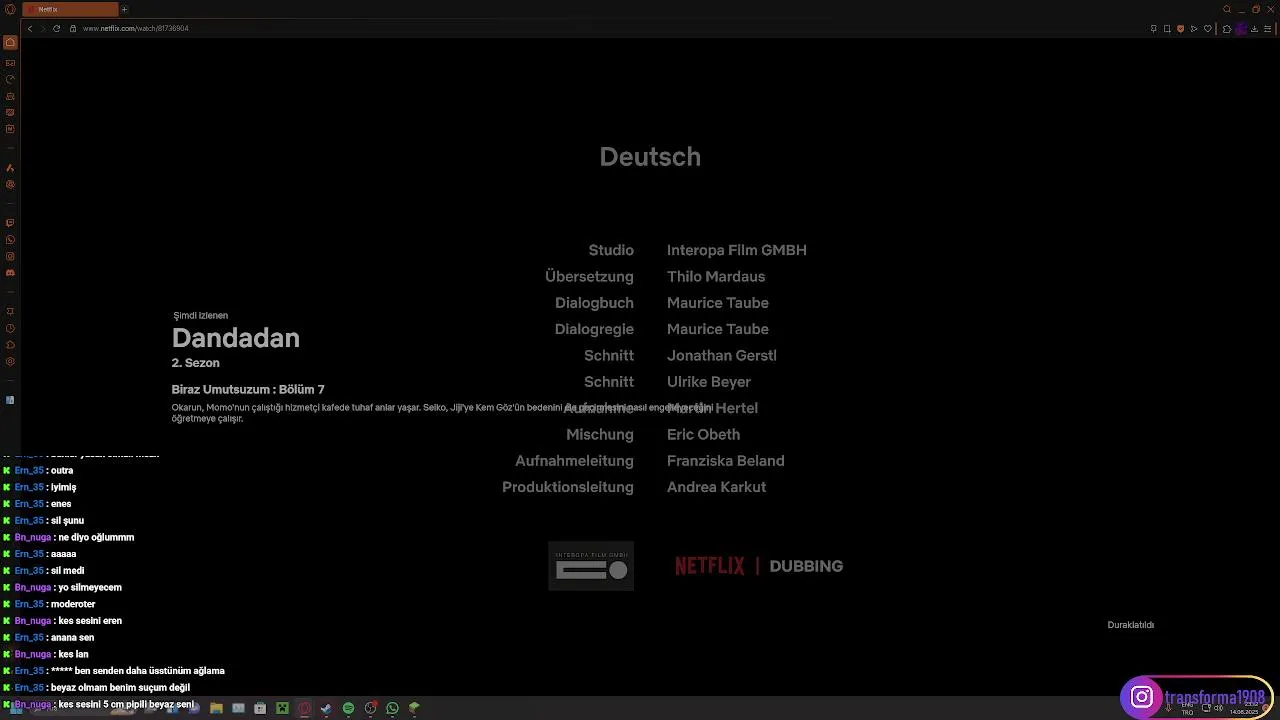Open the extensions cube icon

tap(1227, 28)
